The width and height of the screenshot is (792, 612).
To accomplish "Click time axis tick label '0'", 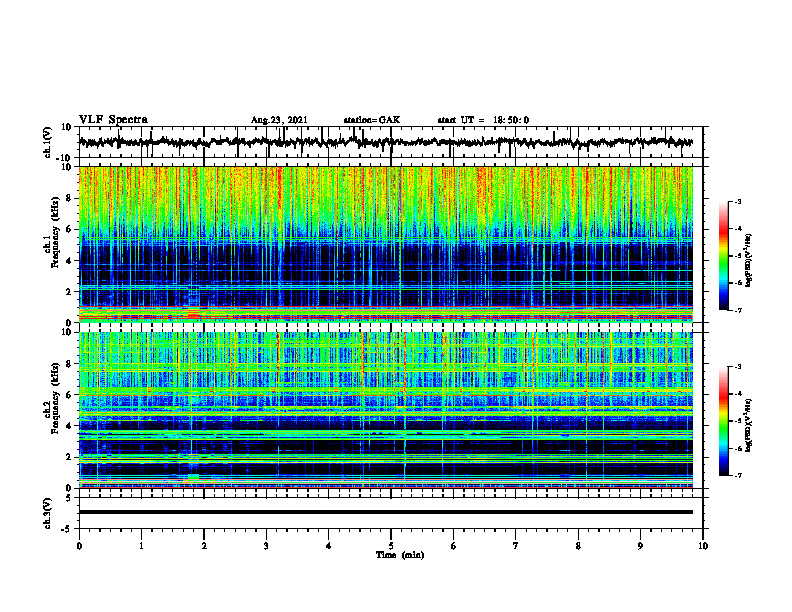I will [x=79, y=546].
